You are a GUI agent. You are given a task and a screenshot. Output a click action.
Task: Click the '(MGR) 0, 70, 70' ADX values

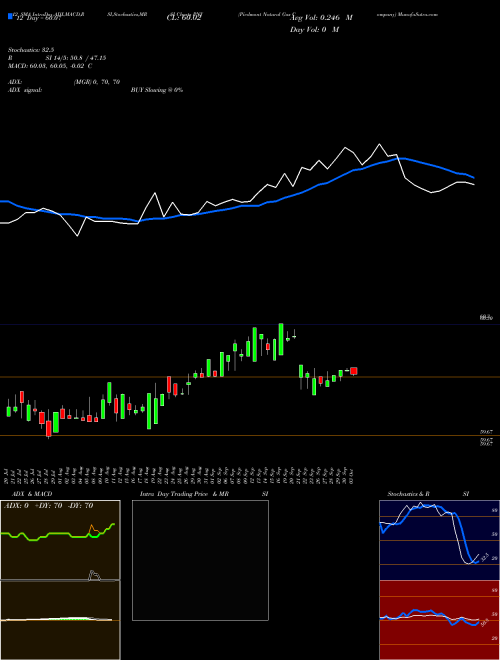pyautogui.click(x=97, y=82)
